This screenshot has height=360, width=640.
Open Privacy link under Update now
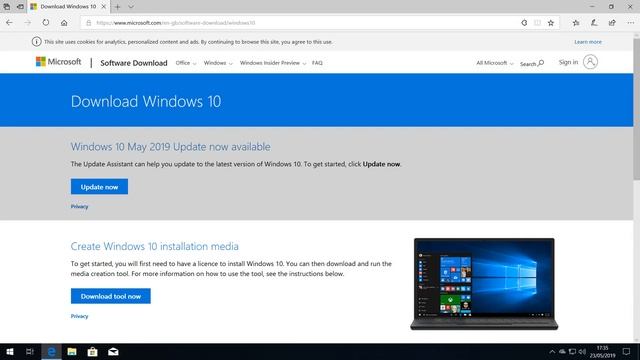pos(79,207)
